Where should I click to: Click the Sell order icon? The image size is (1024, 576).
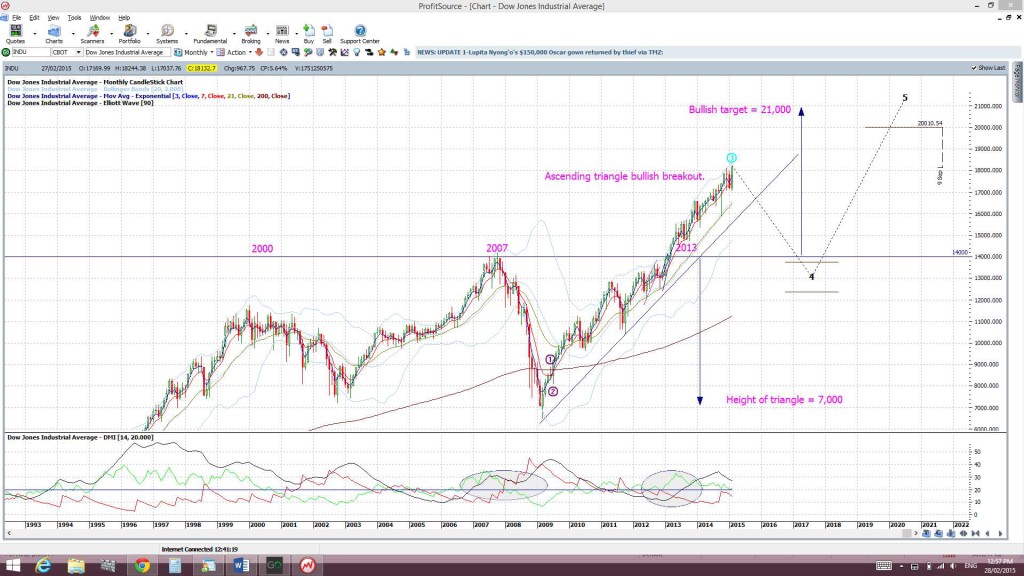(327, 34)
